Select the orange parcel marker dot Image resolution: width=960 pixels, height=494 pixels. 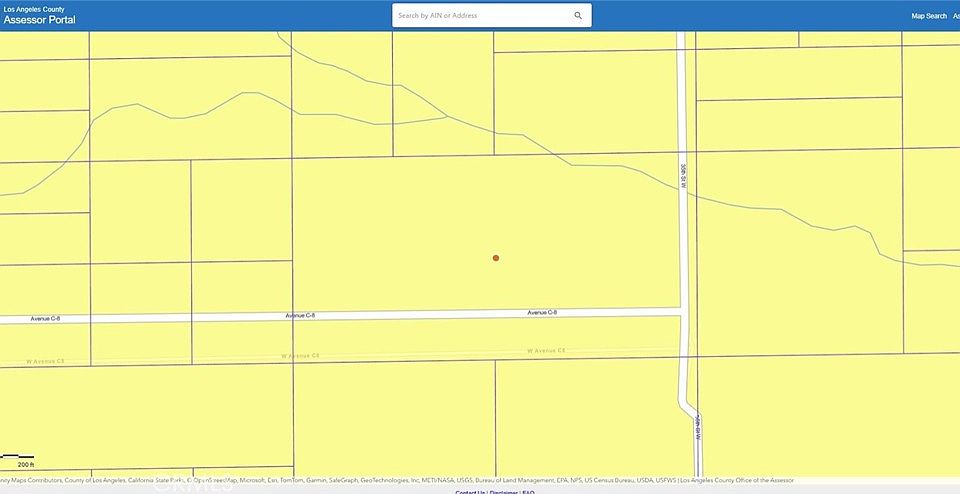[496, 258]
